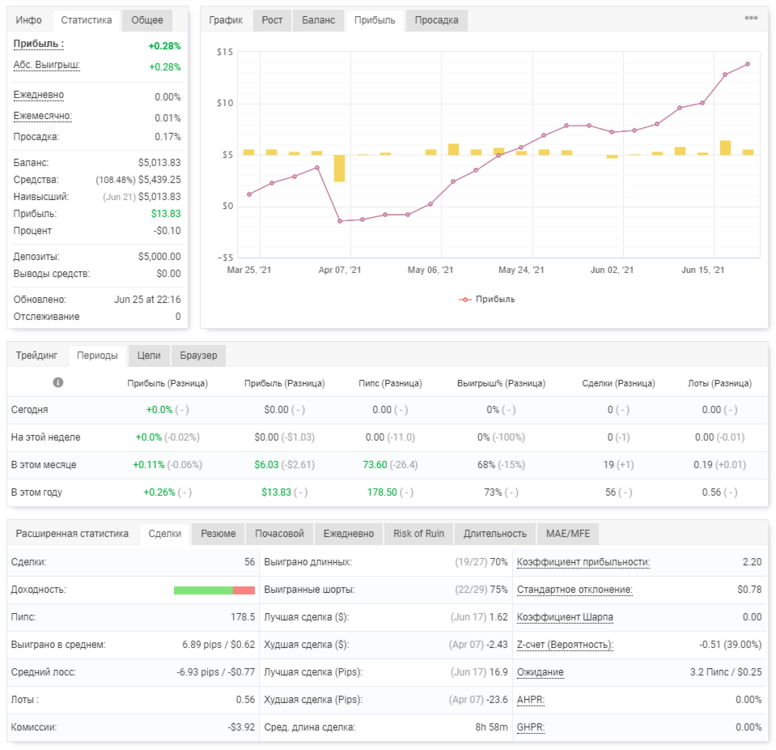This screenshot has width=776, height=750.
Task: Open the Браузер tab
Action: tap(198, 355)
